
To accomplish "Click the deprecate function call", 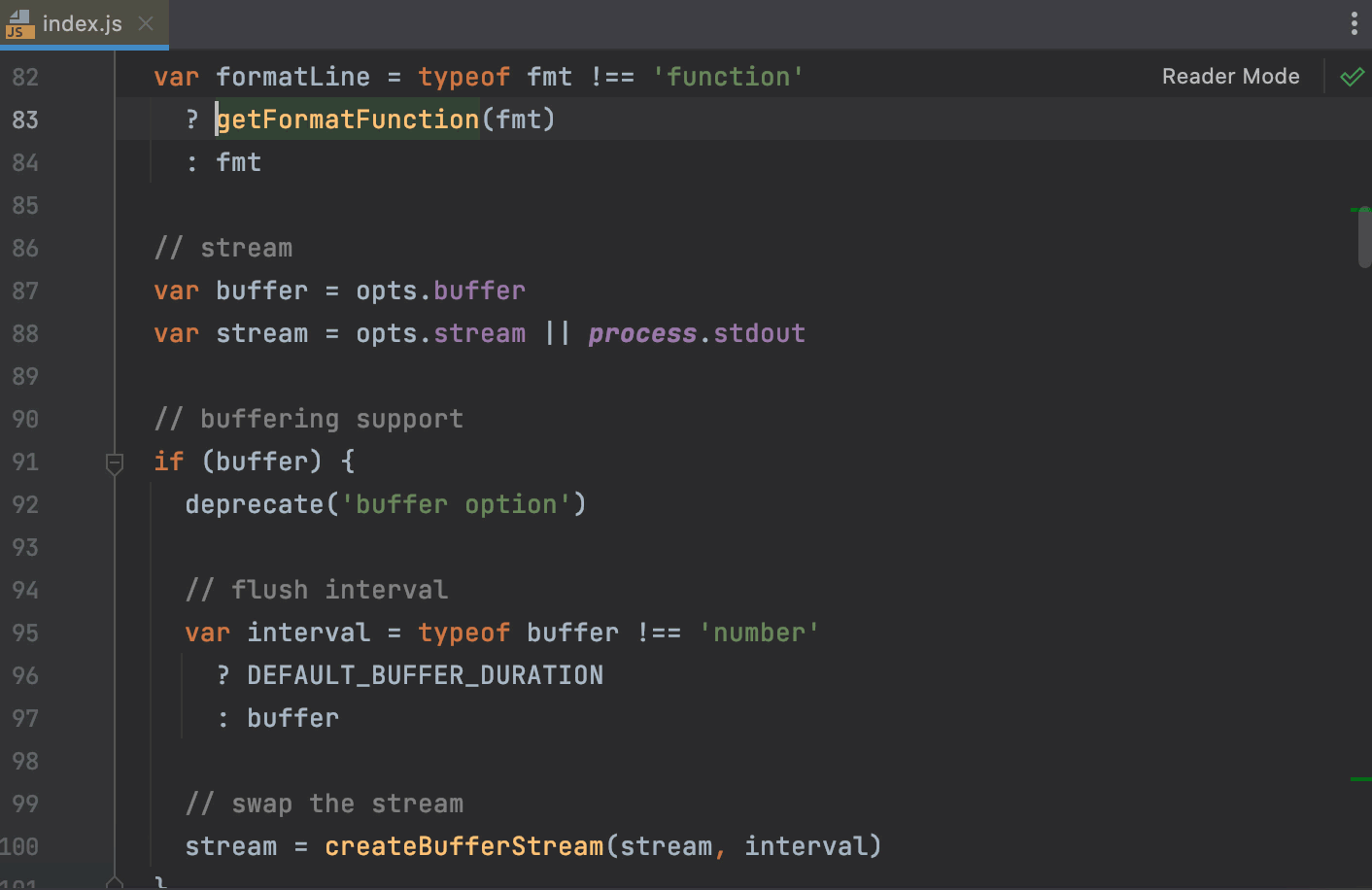I will click(x=253, y=504).
